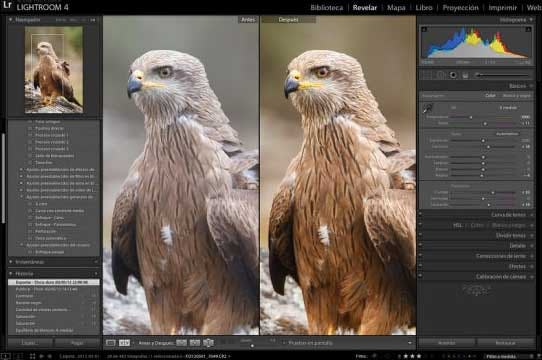
Task: Toggle the Curva de tonos panel switch
Action: [x=420, y=214]
